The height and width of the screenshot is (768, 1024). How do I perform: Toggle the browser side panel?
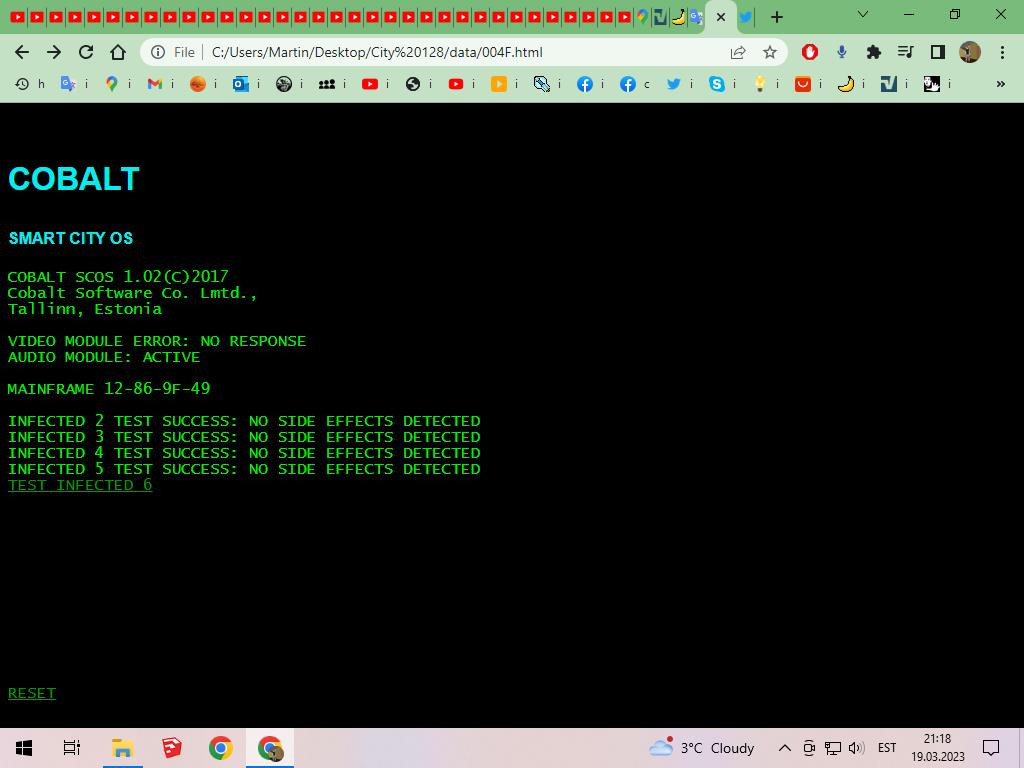(x=937, y=52)
